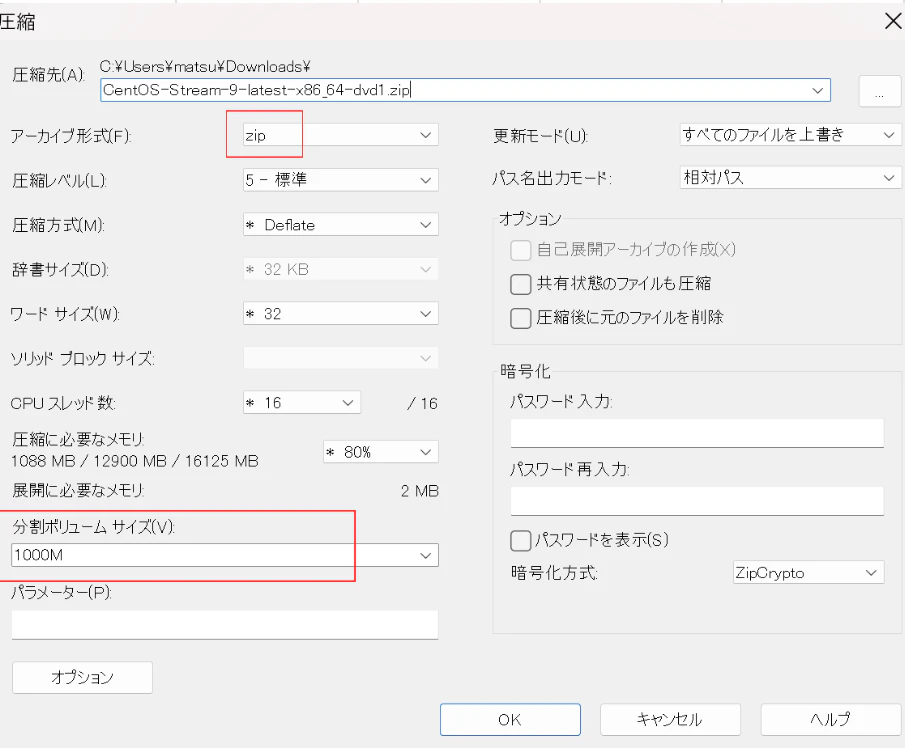Screen dimensions: 905x748
Task: Open the archive path history dropdown arrow
Action: click(x=818, y=91)
